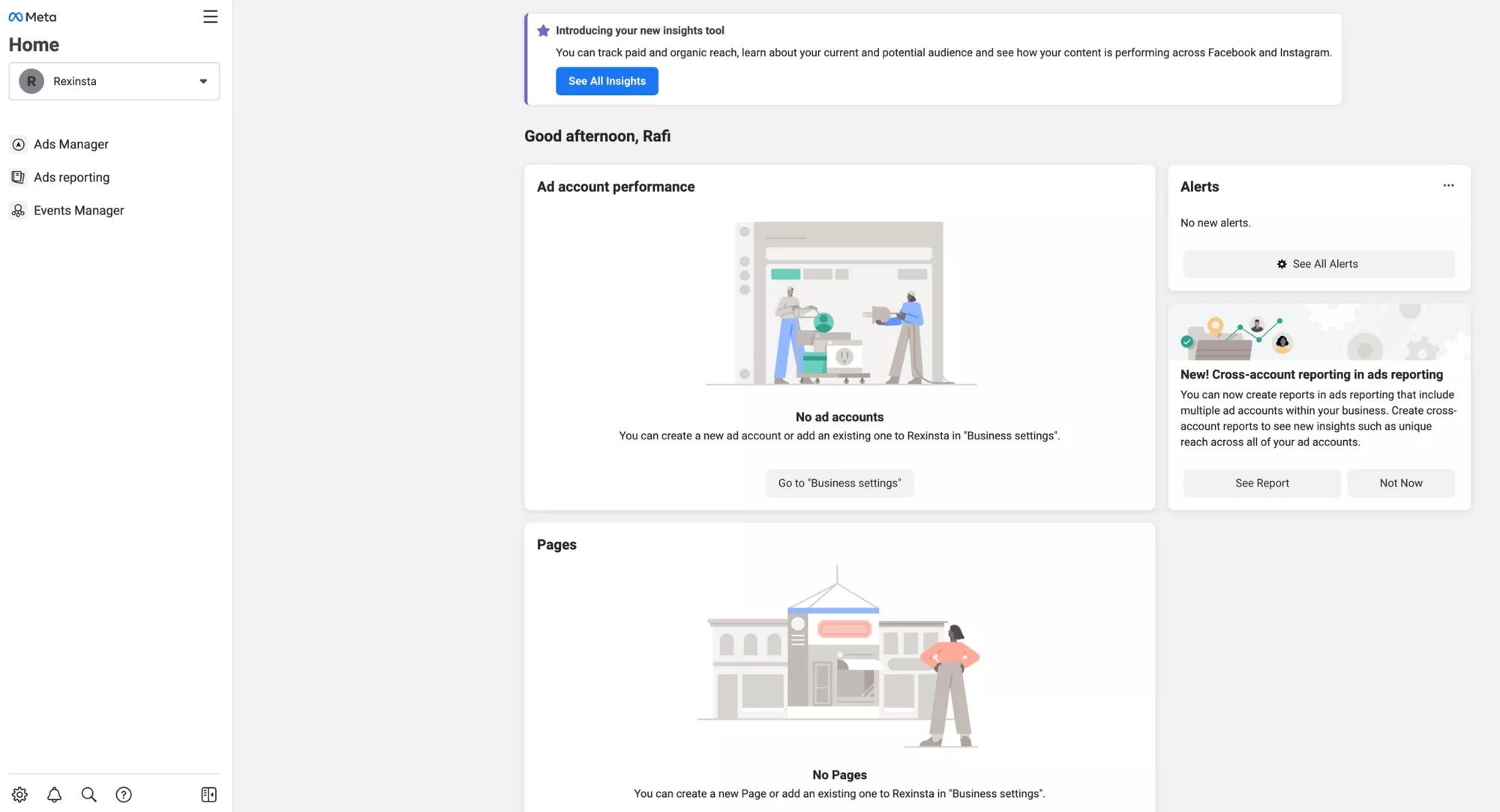The width and height of the screenshot is (1500, 812).
Task: Click Go to Business Settings button
Action: click(x=839, y=483)
